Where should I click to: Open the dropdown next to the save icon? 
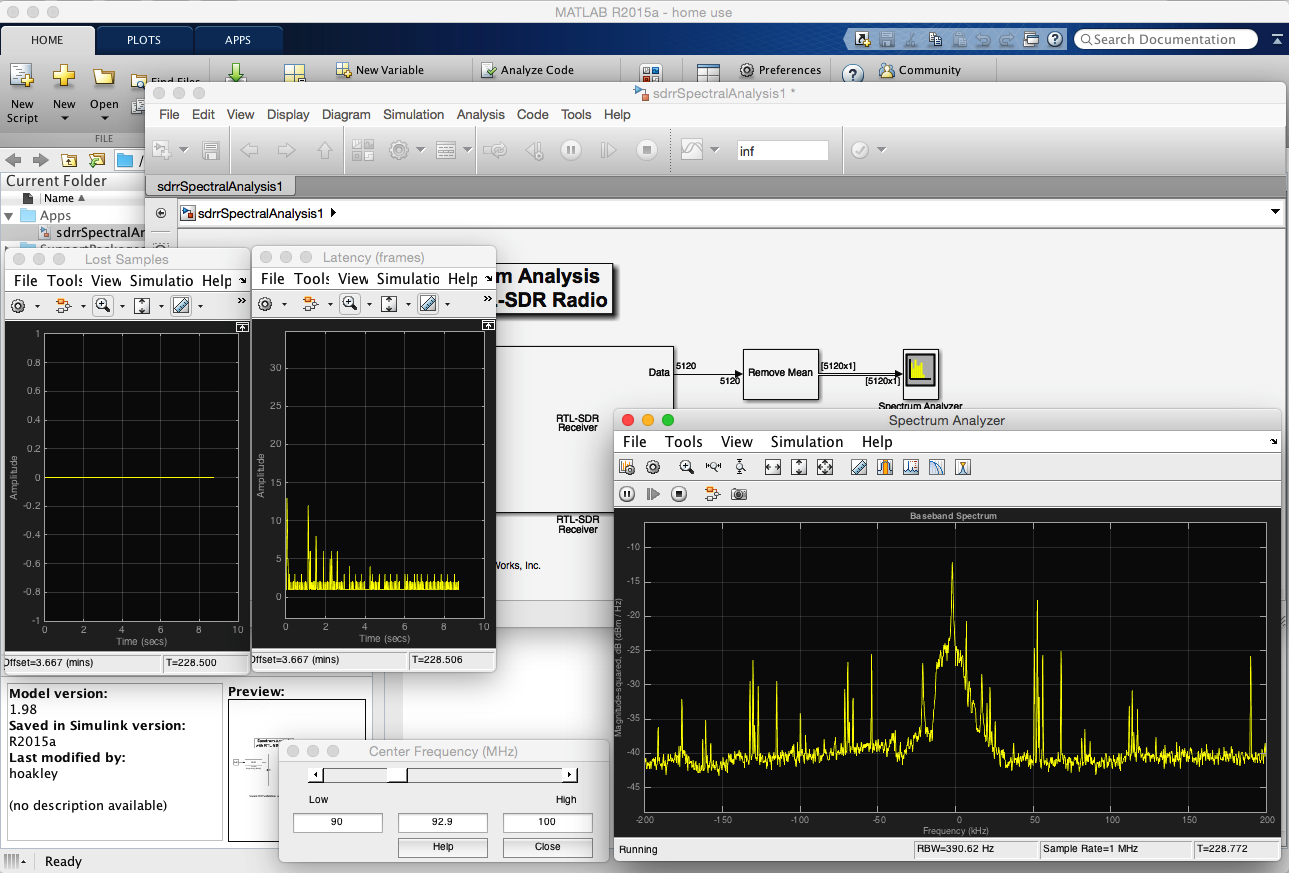[x=184, y=150]
